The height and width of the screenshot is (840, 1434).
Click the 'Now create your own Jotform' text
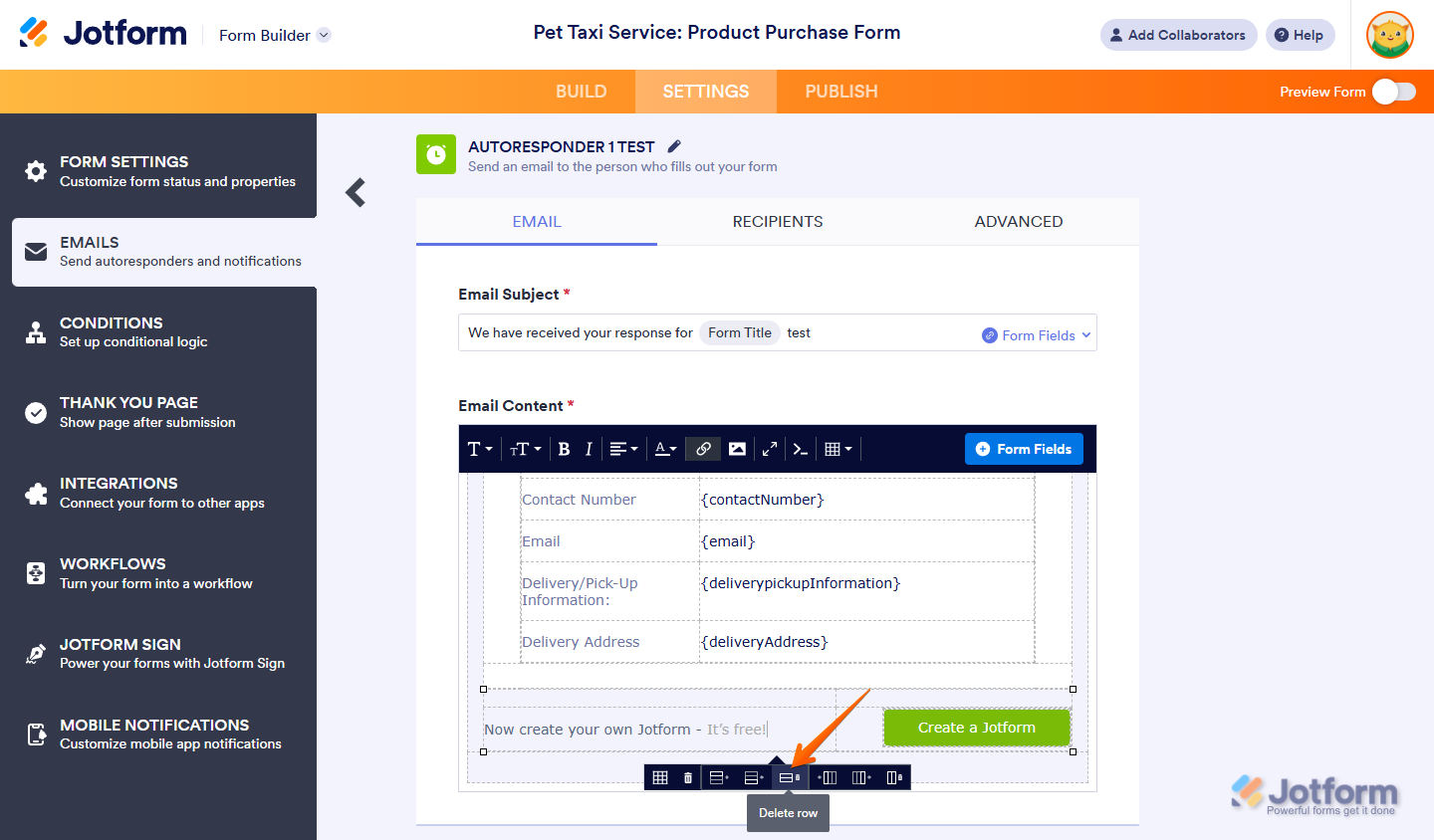[x=588, y=730]
